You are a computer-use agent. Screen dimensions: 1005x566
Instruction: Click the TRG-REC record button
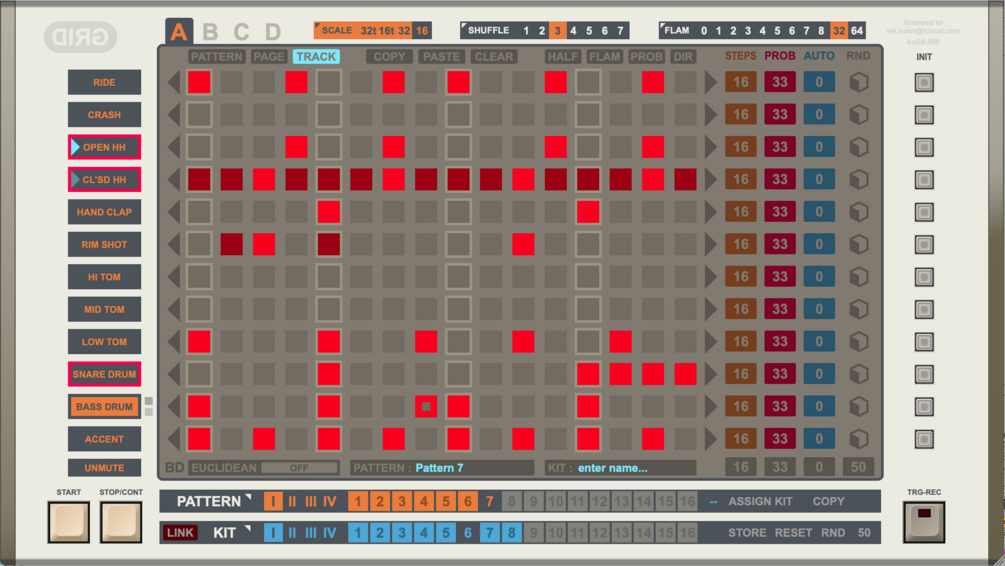(924, 522)
